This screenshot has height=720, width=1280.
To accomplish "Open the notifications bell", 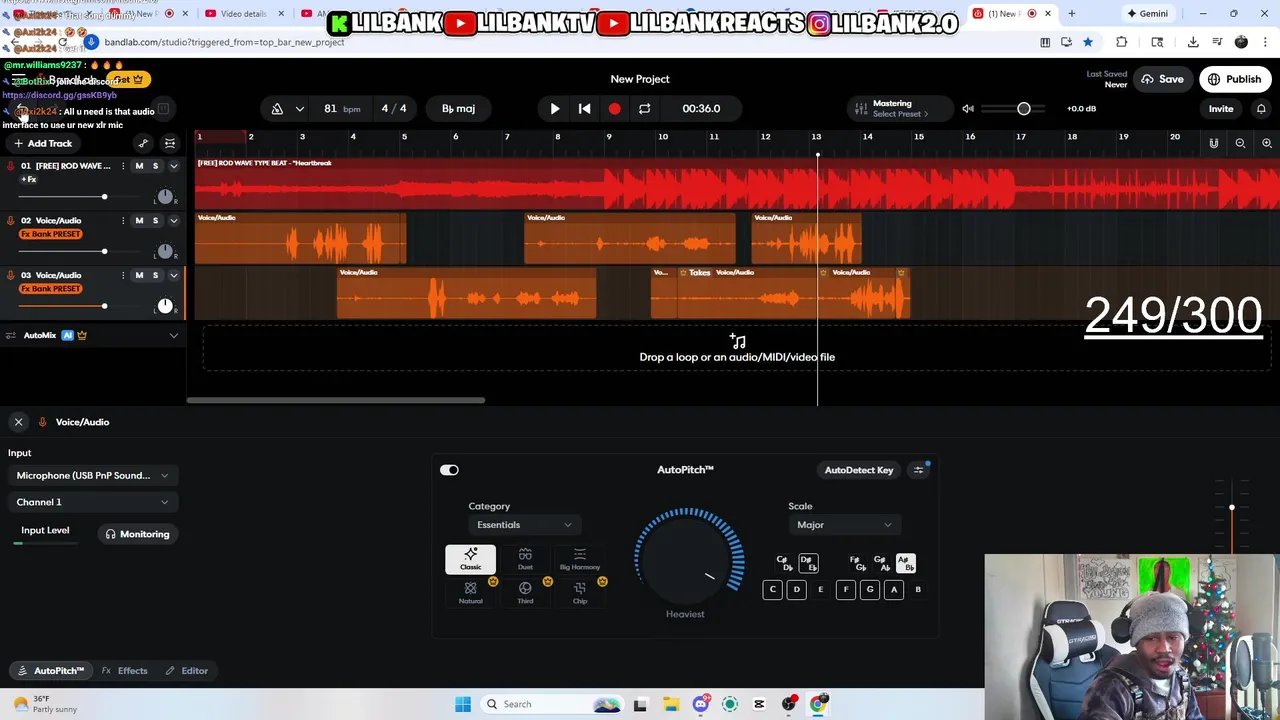I will click(x=1261, y=108).
